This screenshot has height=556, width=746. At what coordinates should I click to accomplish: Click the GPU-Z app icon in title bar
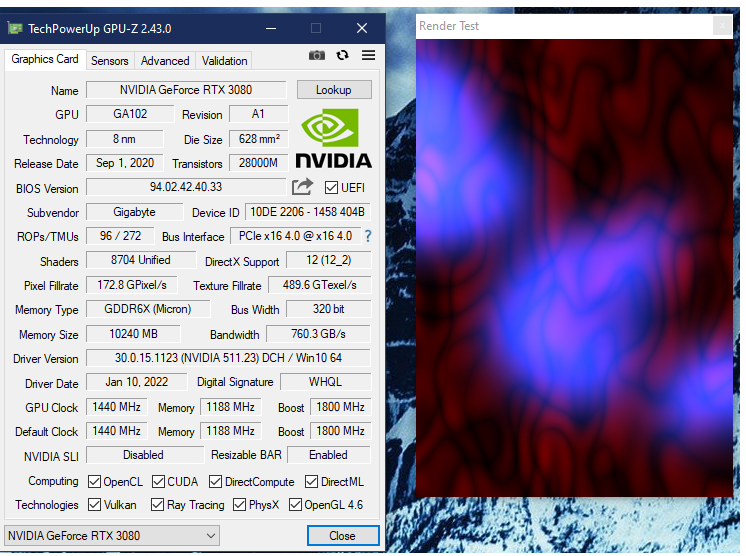(15, 29)
